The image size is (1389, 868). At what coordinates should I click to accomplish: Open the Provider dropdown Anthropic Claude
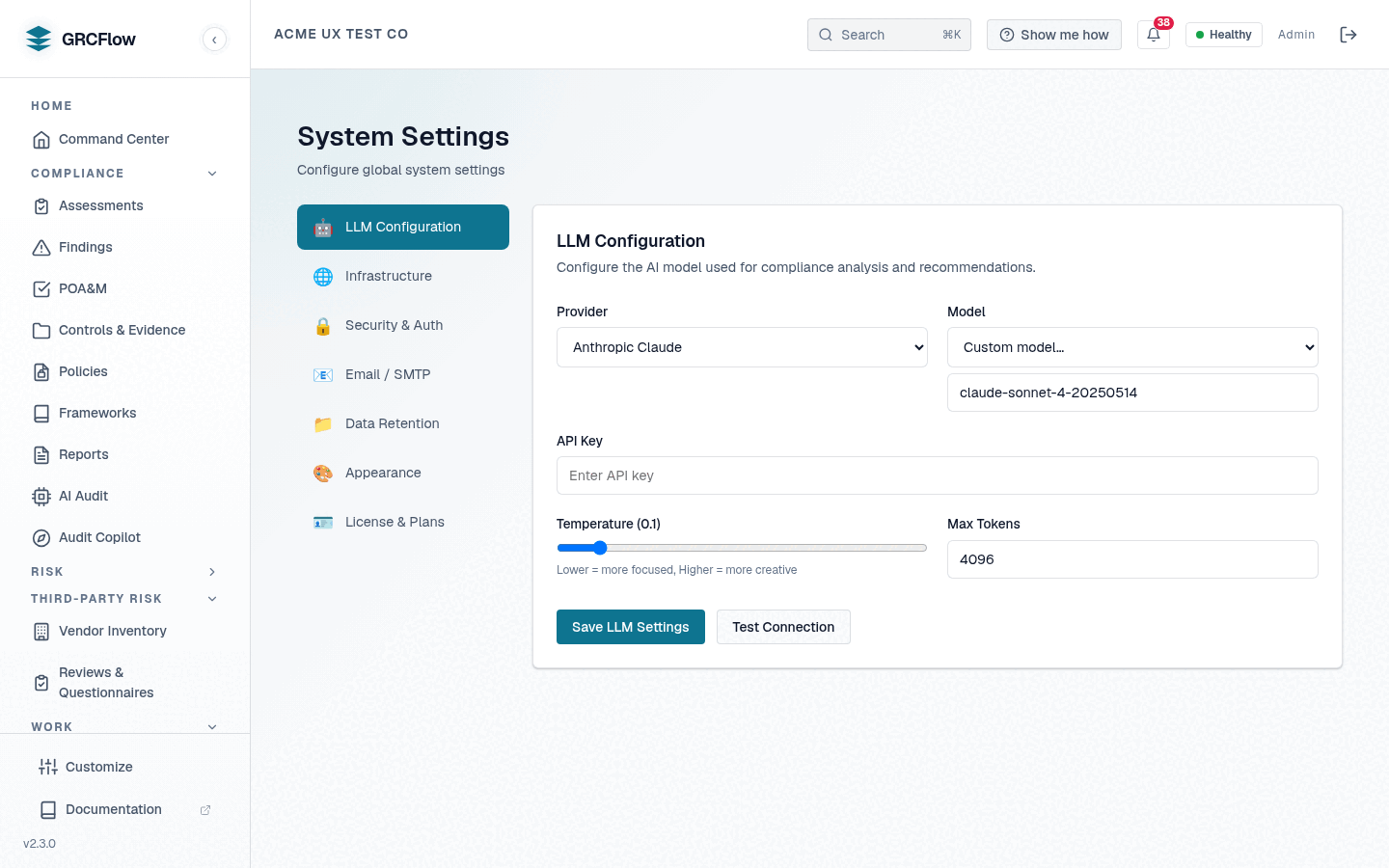(742, 347)
